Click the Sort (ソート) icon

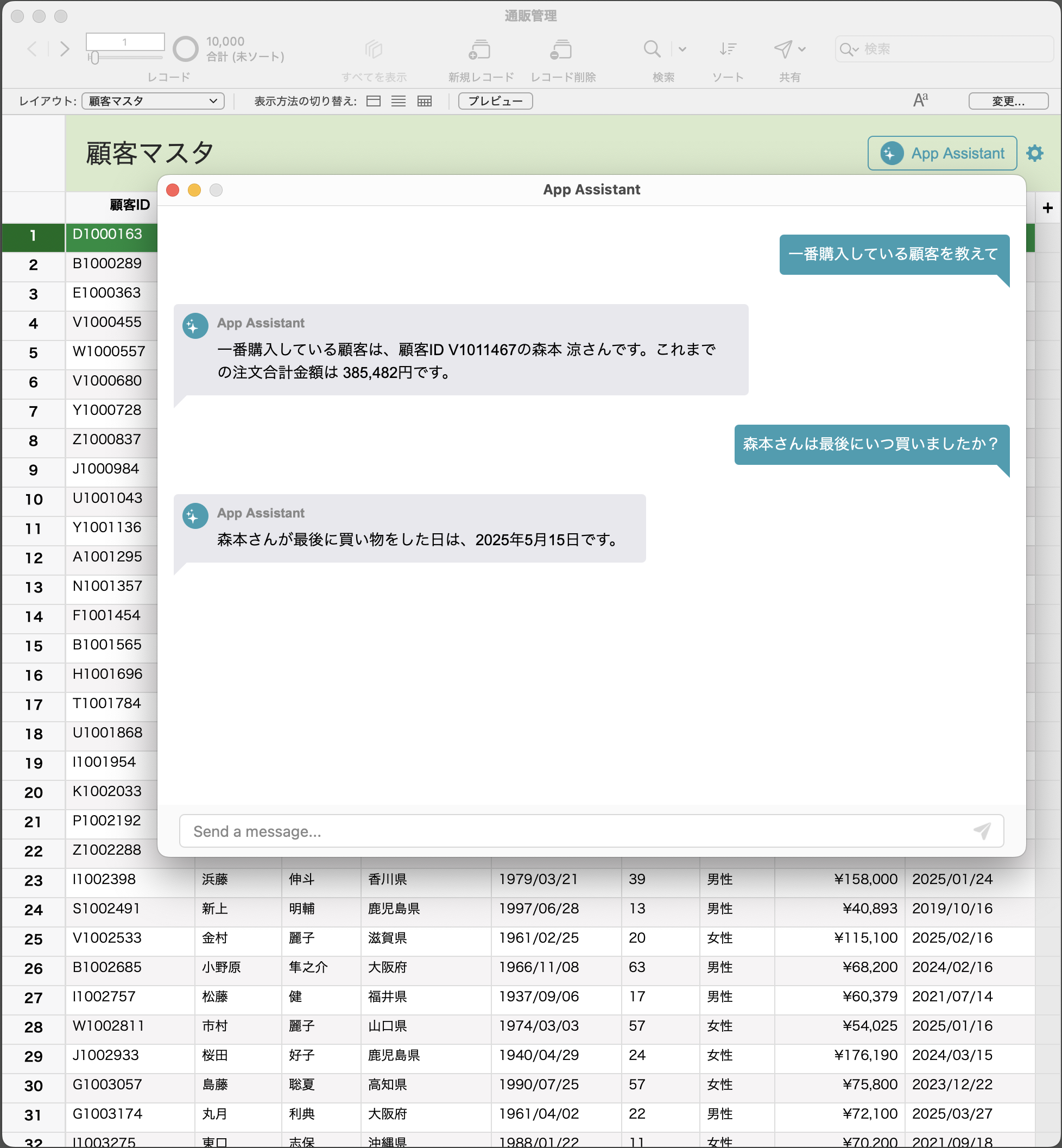(x=728, y=49)
